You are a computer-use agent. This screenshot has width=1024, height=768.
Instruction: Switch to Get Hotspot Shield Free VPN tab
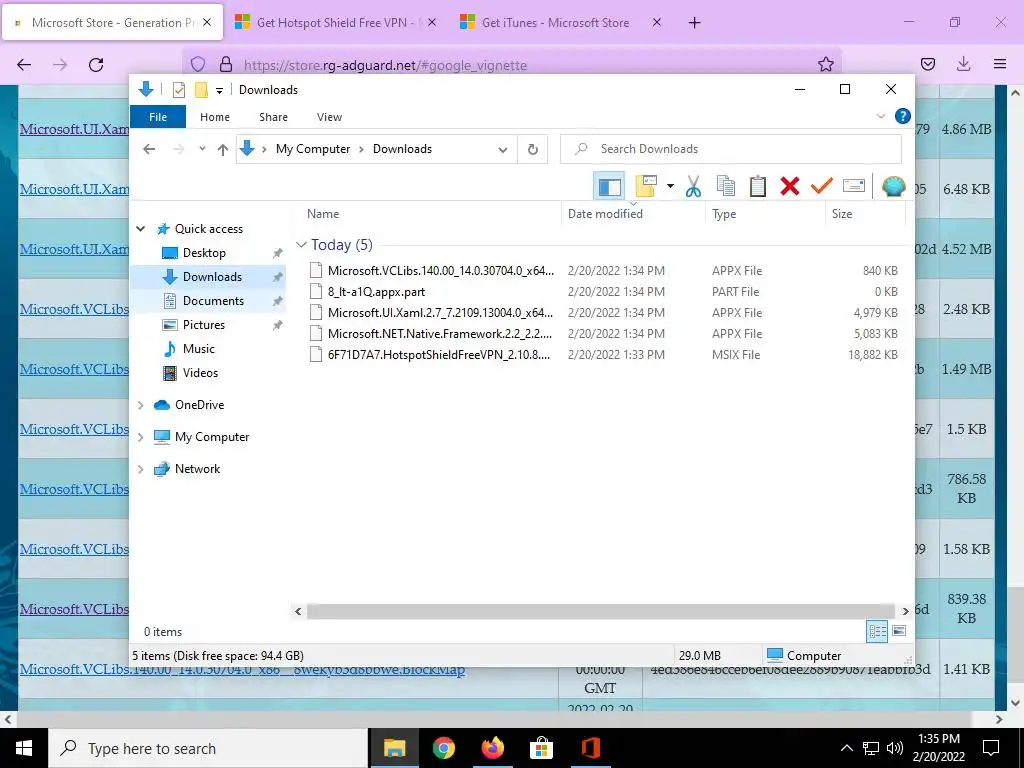[x=335, y=22]
